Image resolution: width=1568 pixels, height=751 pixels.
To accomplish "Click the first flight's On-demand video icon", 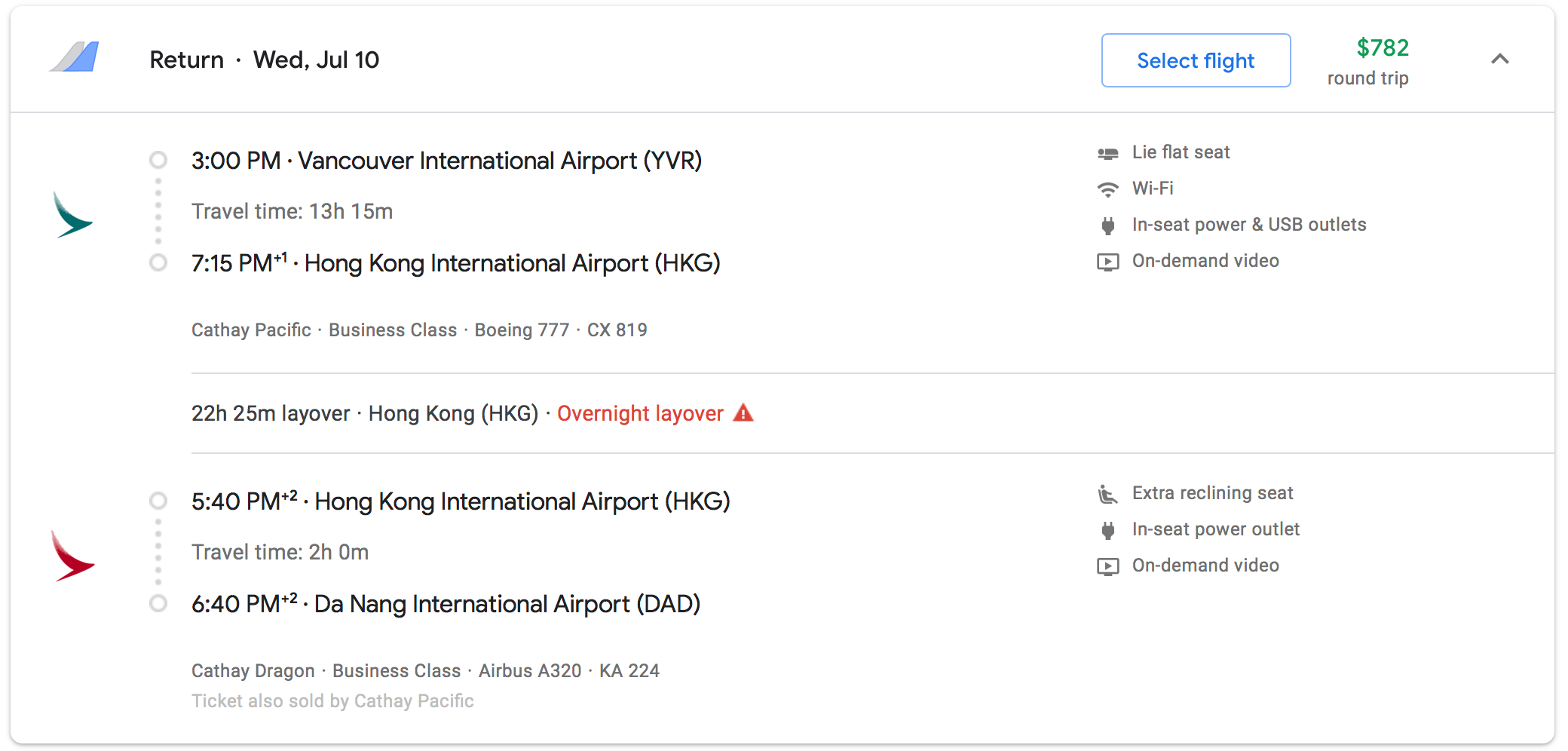I will (x=1107, y=262).
